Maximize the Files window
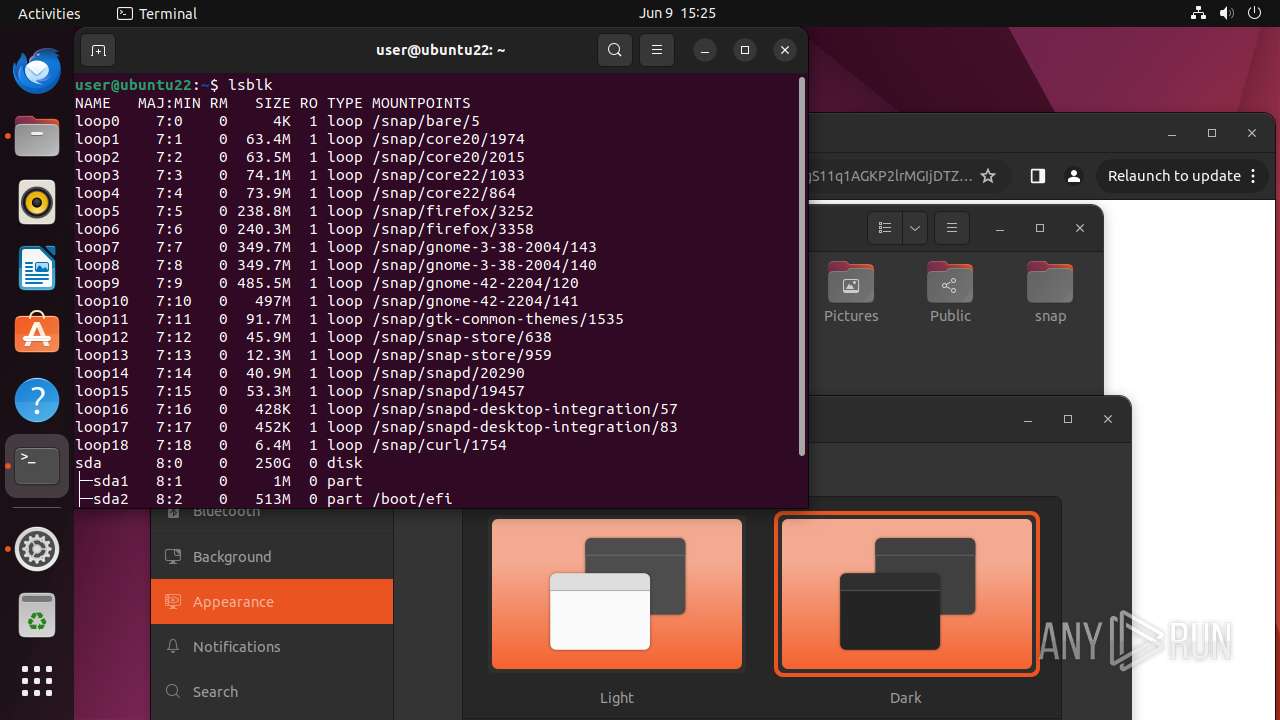The height and width of the screenshot is (720, 1280). coord(1040,228)
